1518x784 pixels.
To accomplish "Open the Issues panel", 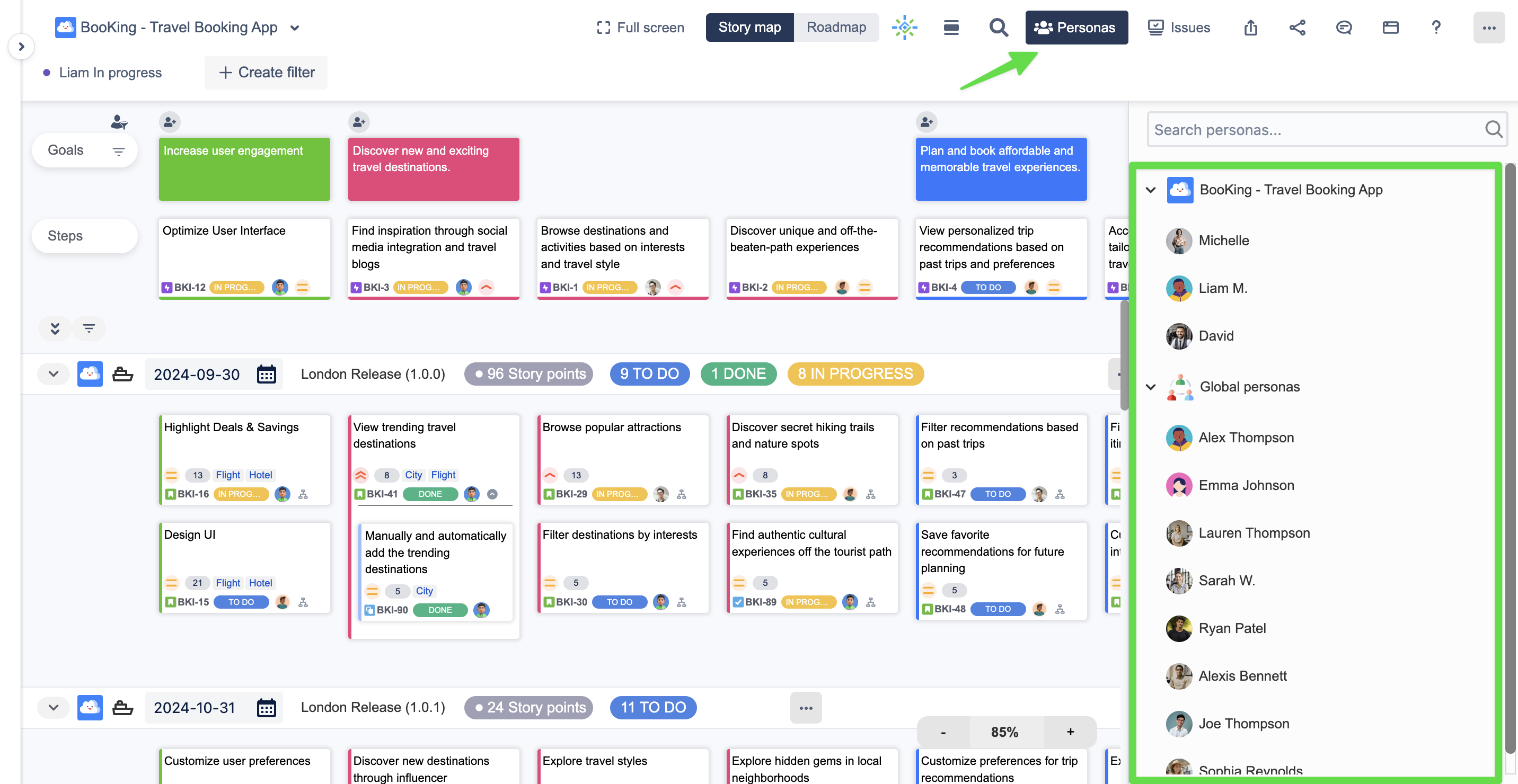I will click(x=1179, y=28).
